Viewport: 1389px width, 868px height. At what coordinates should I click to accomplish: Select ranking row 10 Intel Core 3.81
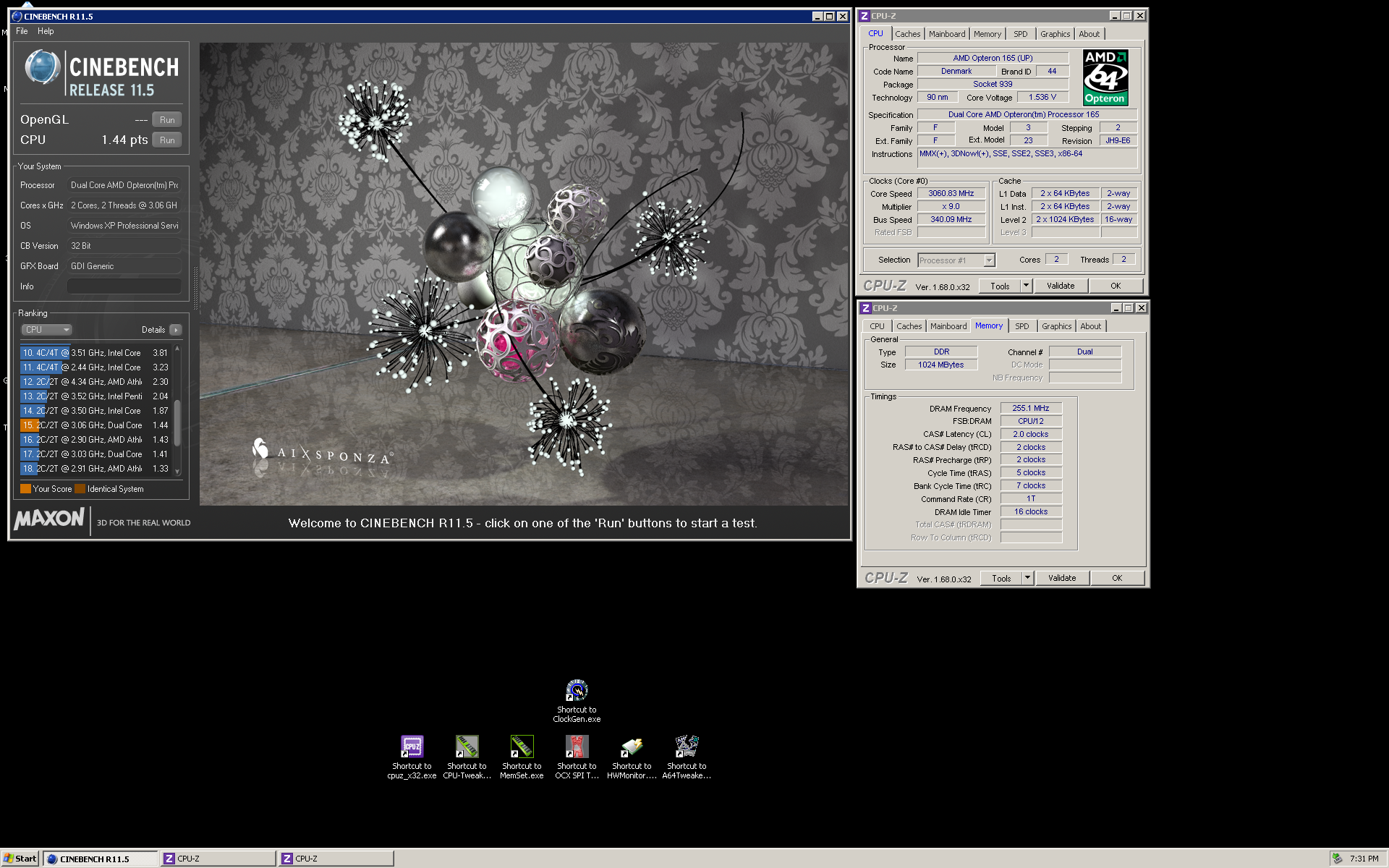[95, 353]
